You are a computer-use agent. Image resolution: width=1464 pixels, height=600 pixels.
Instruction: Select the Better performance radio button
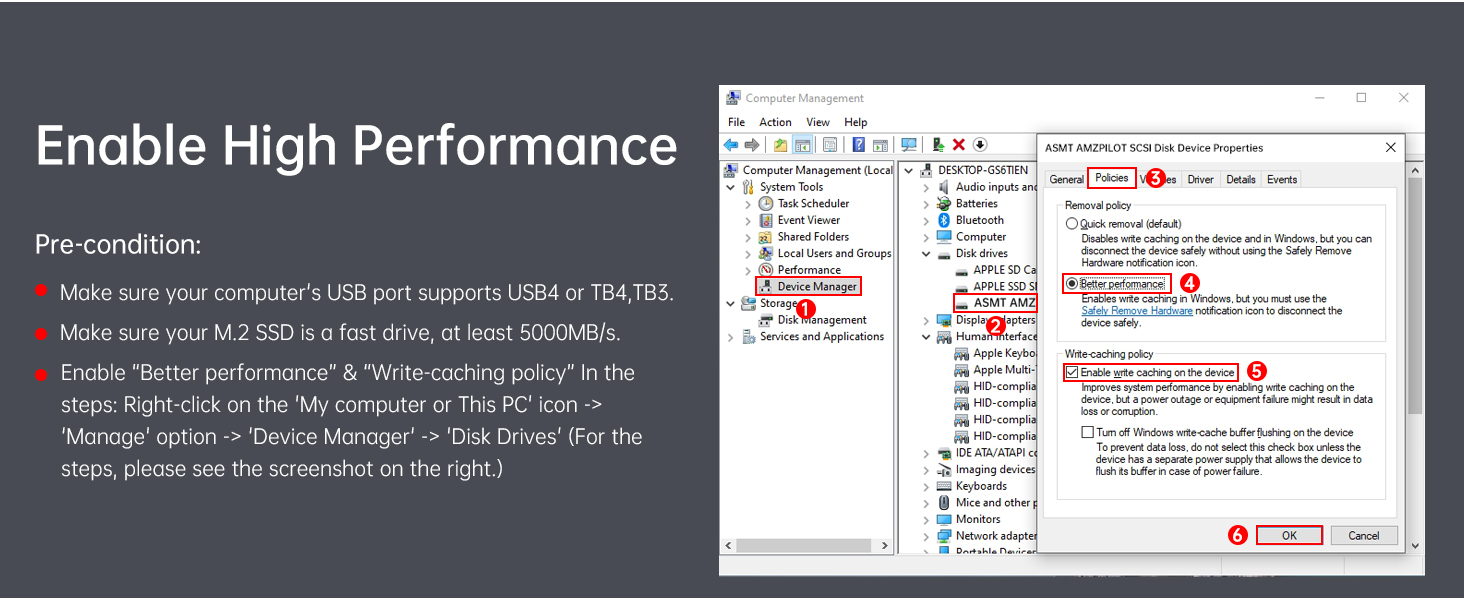(1072, 284)
